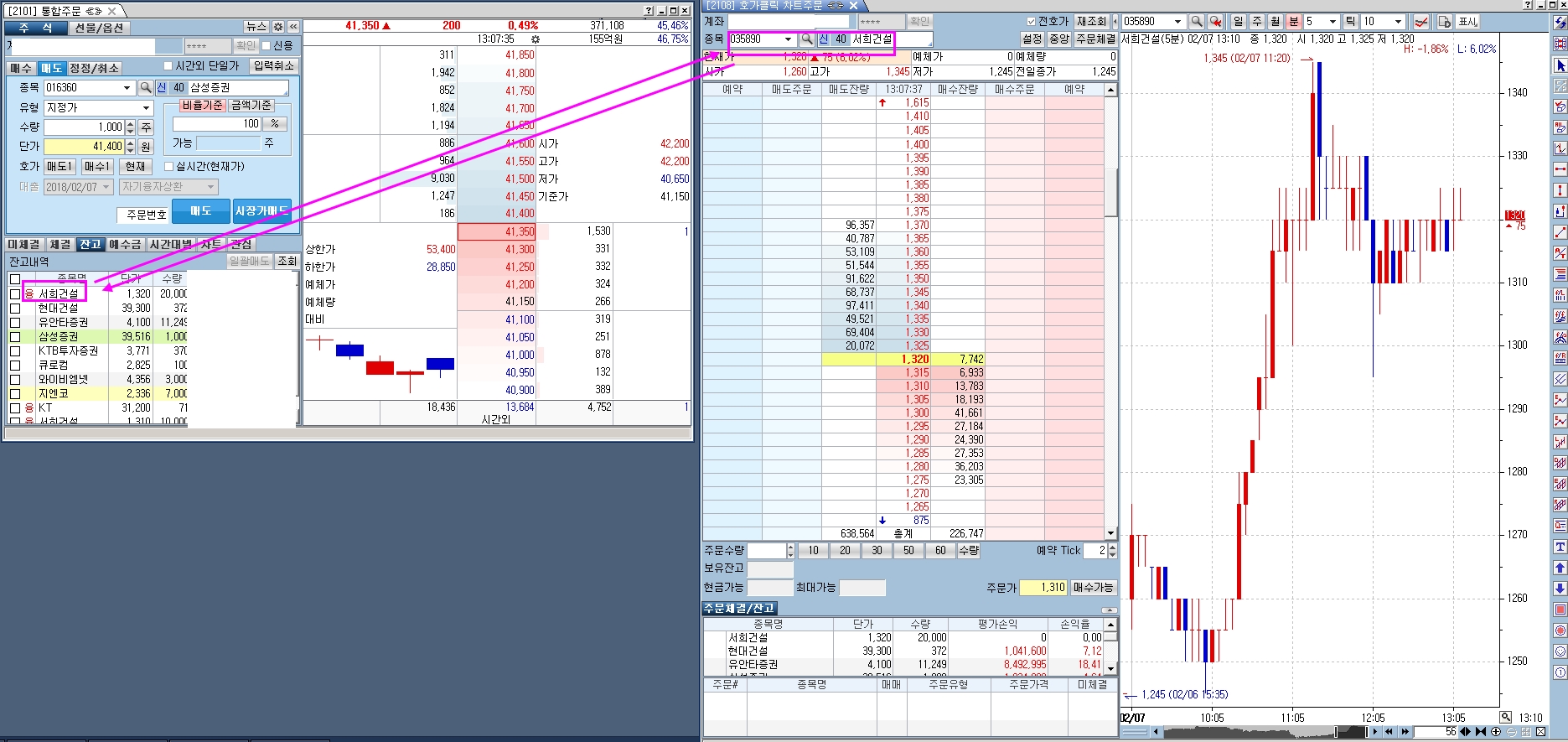Viewport: 1568px width, 742px height.
Task: Collapse order panel with the « icon
Action: pos(293,27)
